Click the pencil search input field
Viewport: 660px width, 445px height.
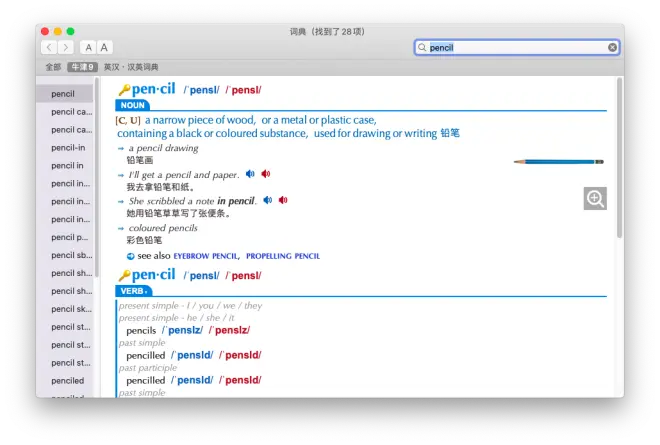click(x=517, y=48)
